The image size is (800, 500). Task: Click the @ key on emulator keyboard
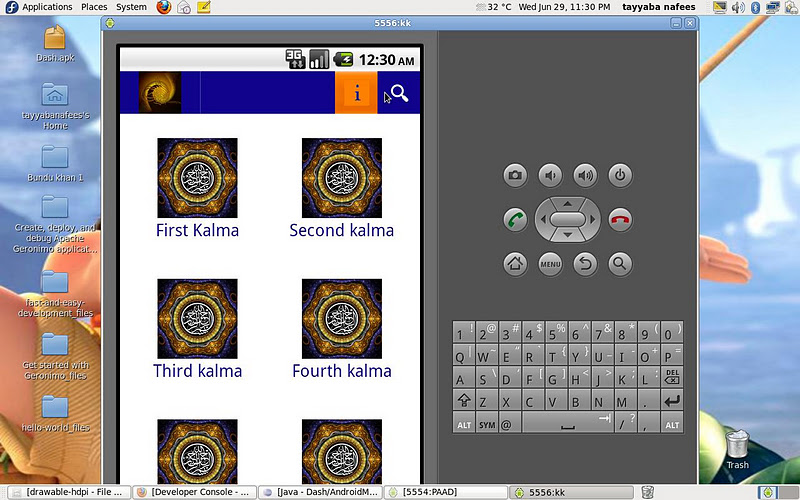click(510, 422)
